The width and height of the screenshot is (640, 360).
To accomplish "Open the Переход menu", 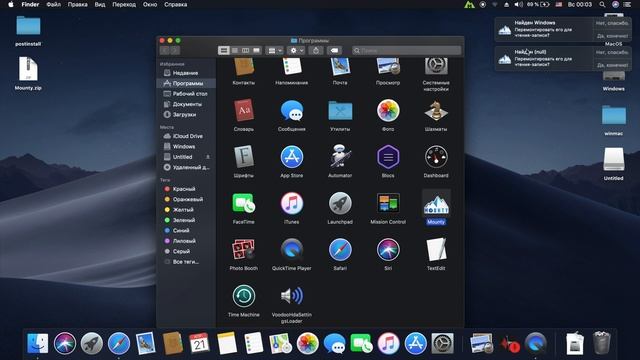I will coord(124,4).
